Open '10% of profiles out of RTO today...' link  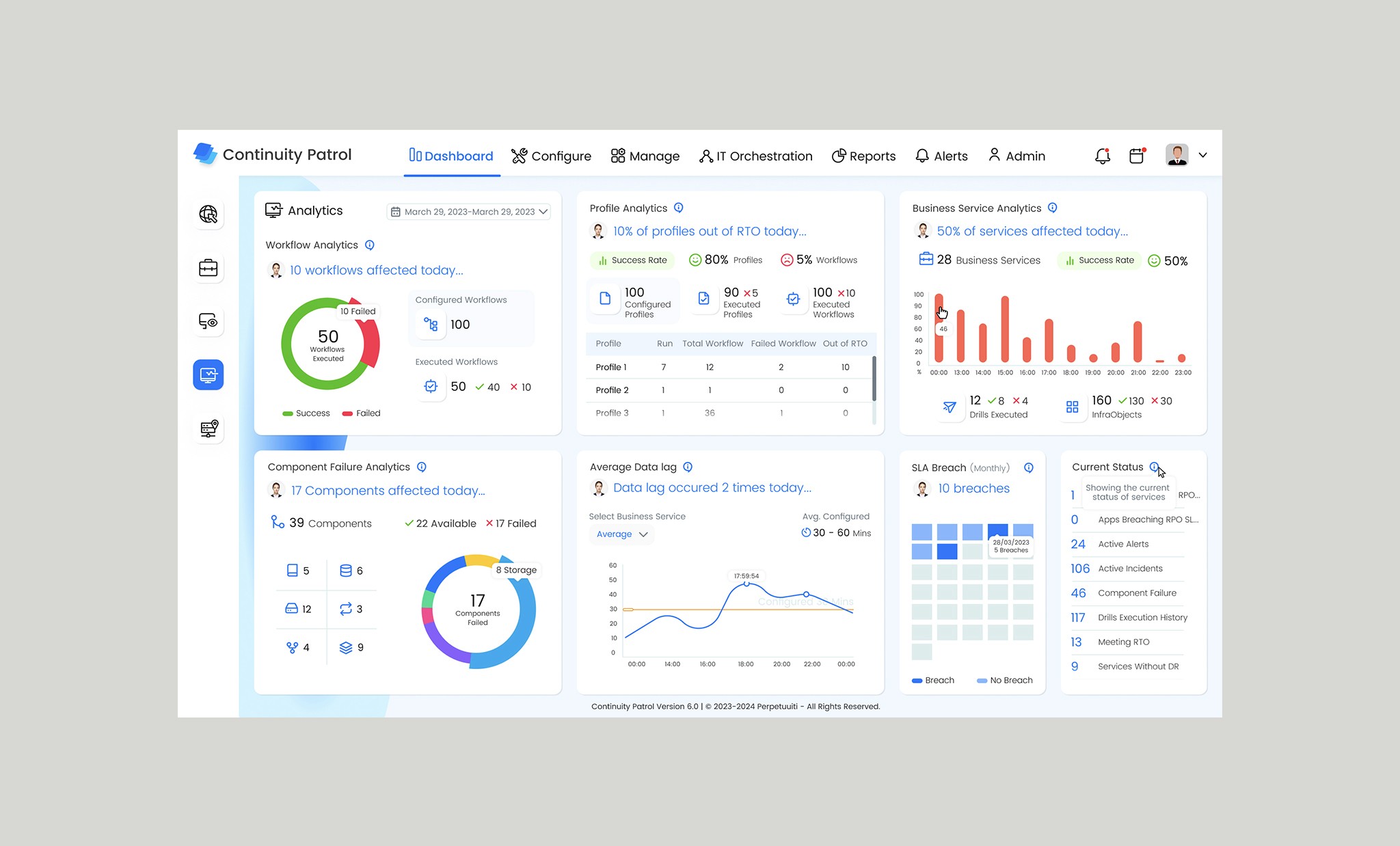710,231
